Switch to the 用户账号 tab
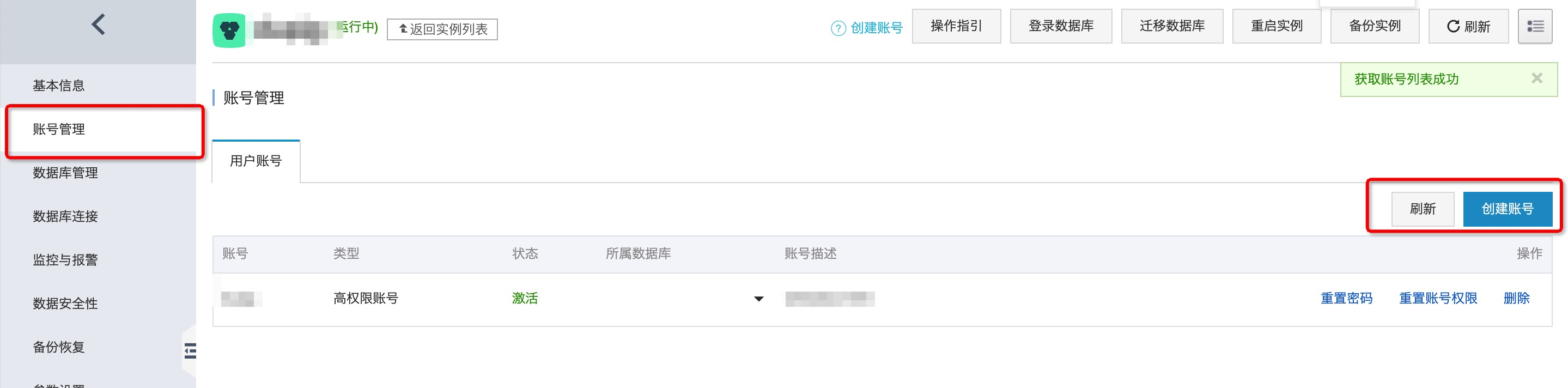1568x388 pixels. pyautogui.click(x=256, y=161)
